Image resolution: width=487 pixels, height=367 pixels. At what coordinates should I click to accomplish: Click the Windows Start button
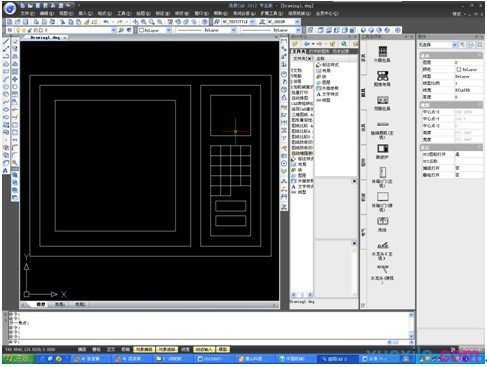18,359
